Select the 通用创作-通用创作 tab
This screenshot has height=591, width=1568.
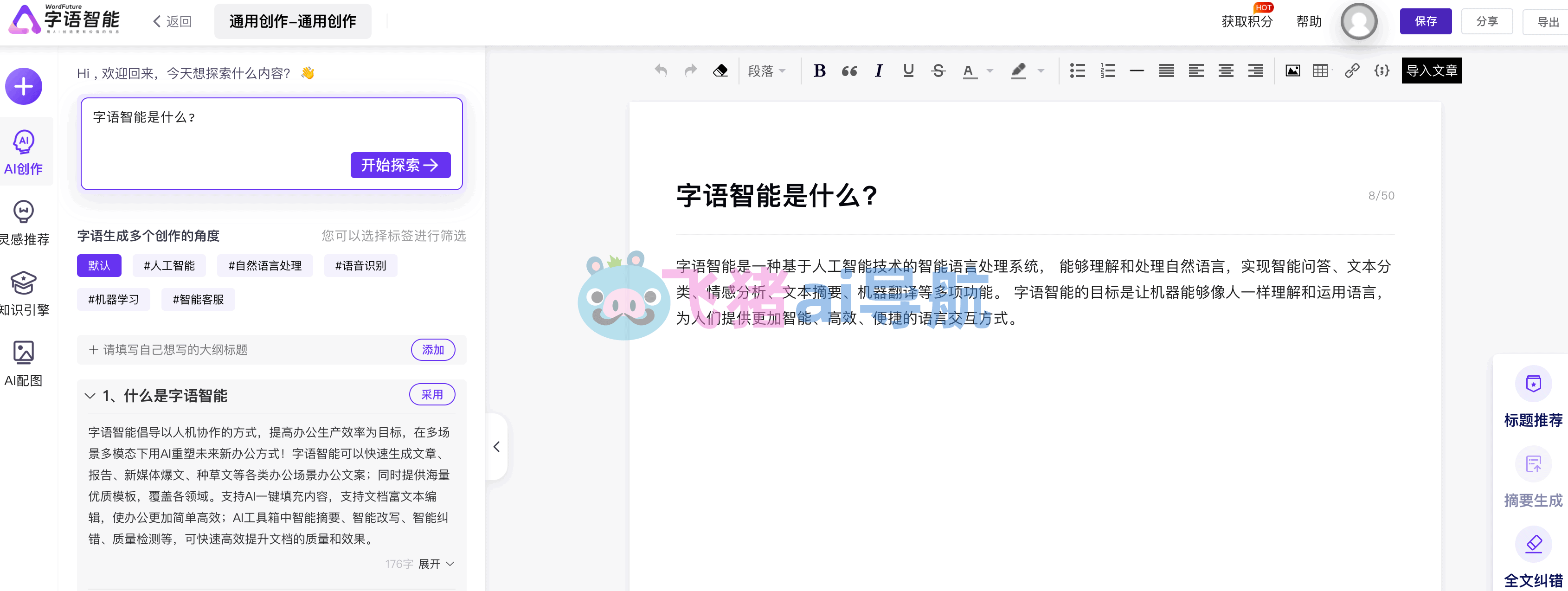tap(293, 21)
